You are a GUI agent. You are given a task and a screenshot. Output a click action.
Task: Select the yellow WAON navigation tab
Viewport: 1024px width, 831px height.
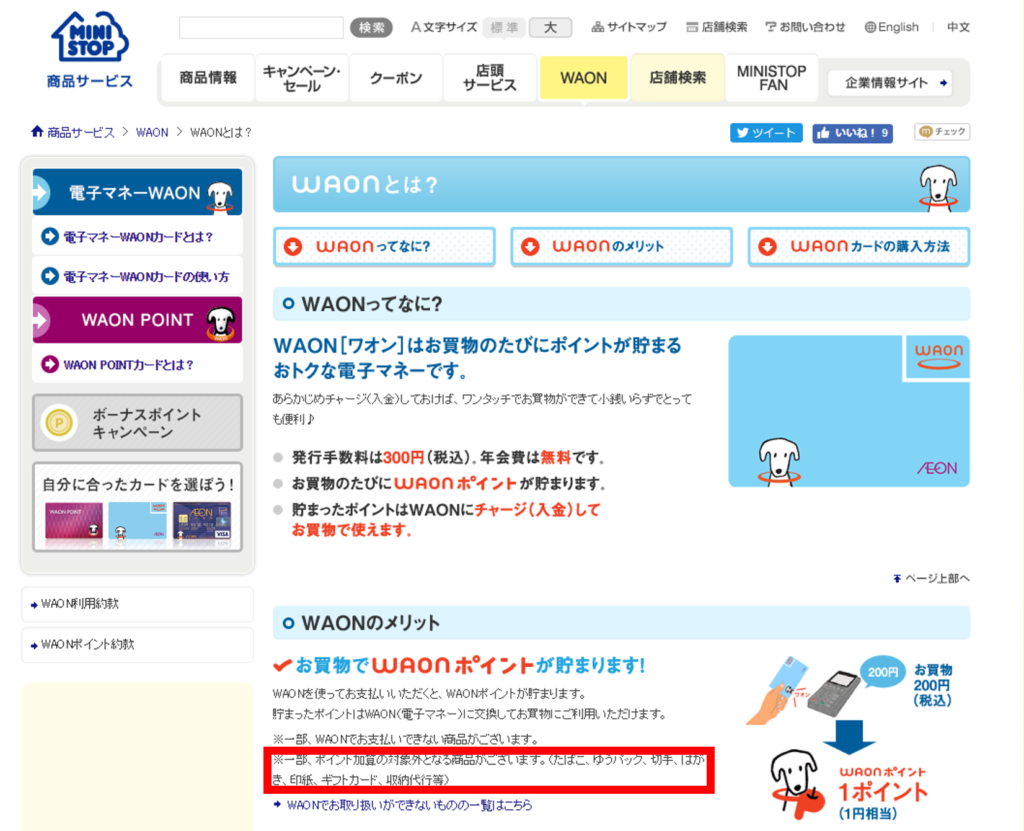coord(584,78)
